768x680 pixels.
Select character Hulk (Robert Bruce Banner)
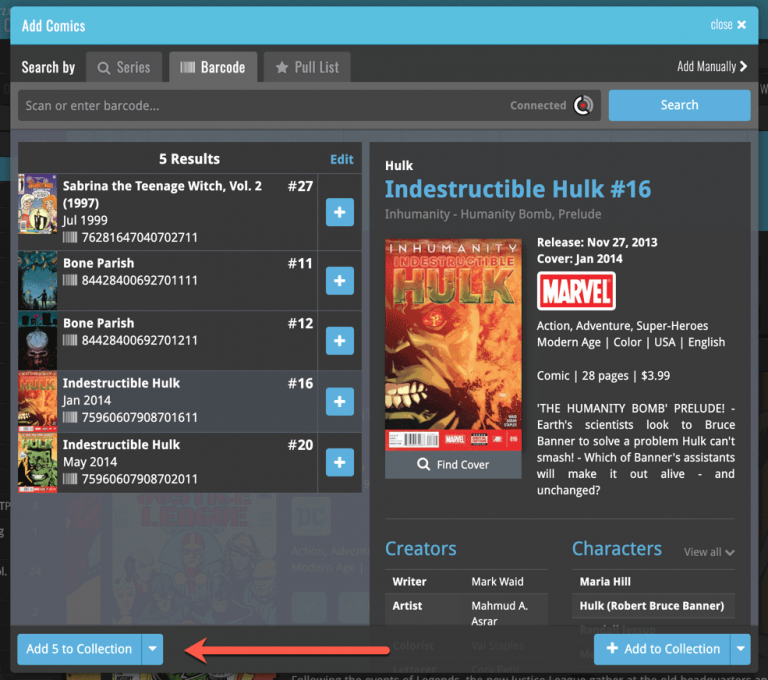(x=651, y=606)
